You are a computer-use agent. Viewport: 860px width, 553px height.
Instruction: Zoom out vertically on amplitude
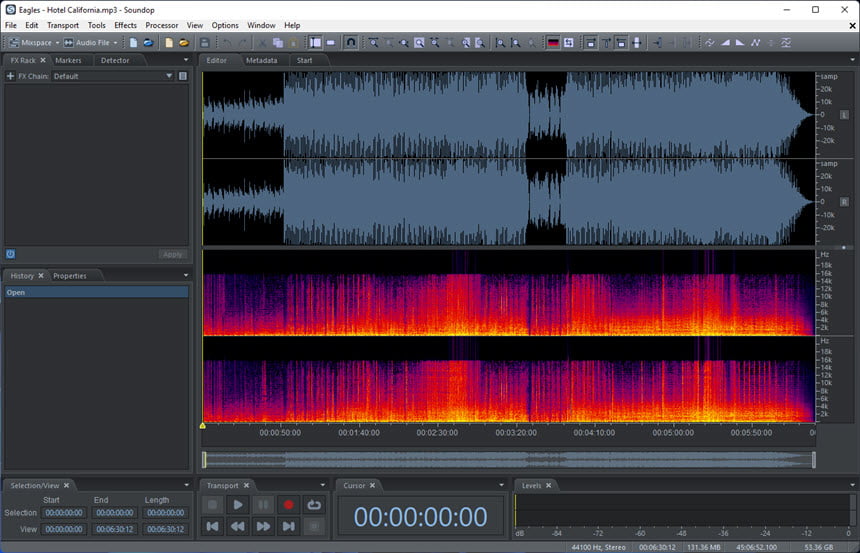(516, 42)
